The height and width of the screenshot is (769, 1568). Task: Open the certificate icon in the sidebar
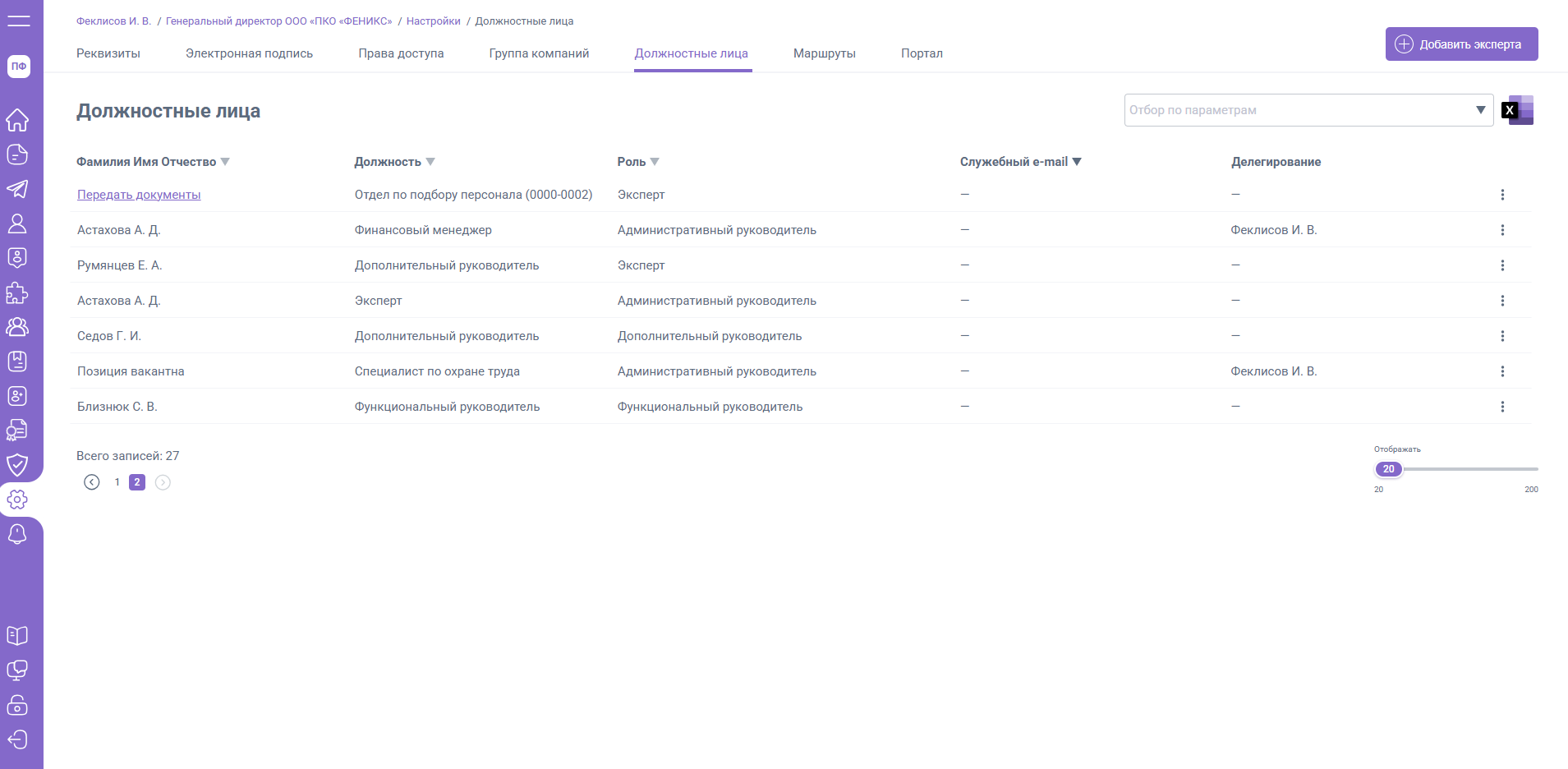pos(17,430)
